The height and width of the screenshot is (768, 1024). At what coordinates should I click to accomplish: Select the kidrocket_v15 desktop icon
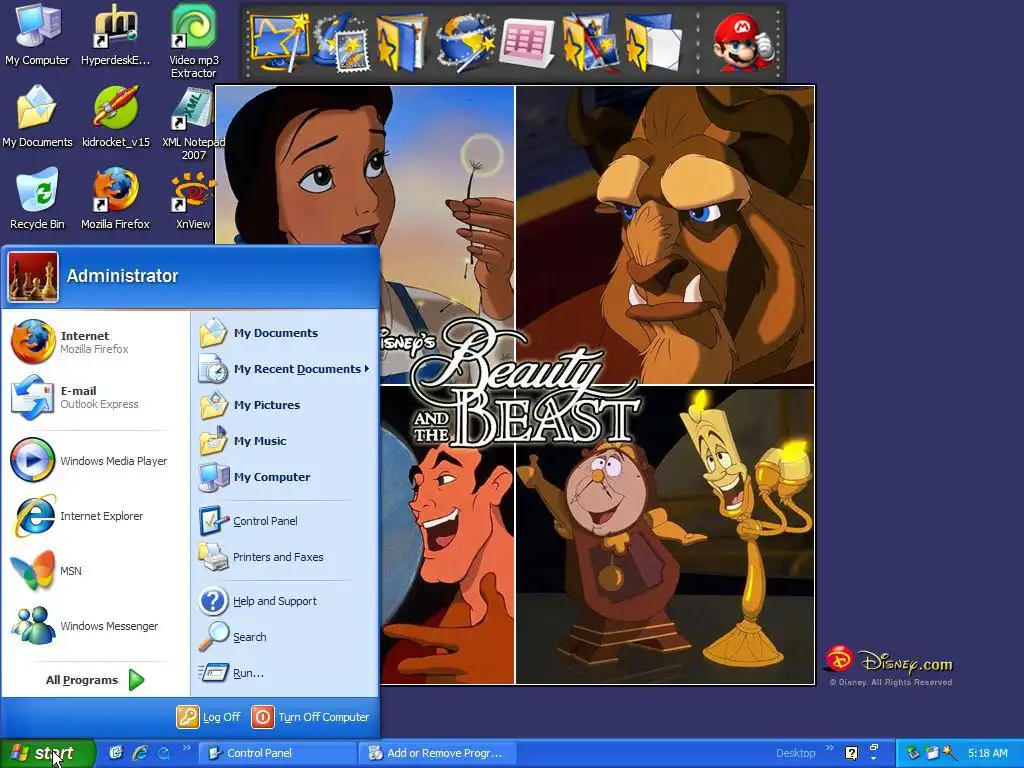point(116,118)
